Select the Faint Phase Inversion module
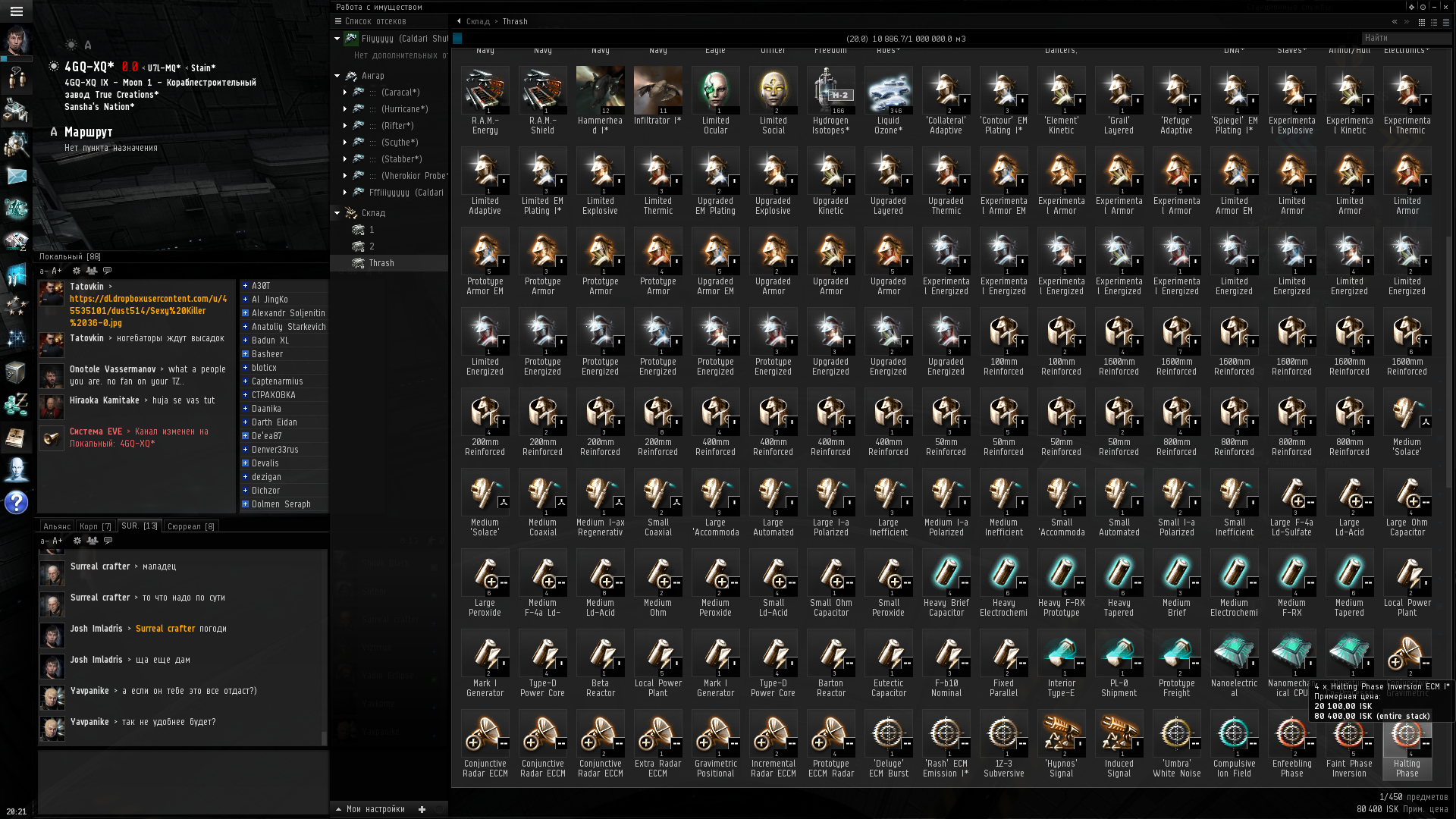Image resolution: width=1456 pixels, height=819 pixels. tap(1349, 744)
